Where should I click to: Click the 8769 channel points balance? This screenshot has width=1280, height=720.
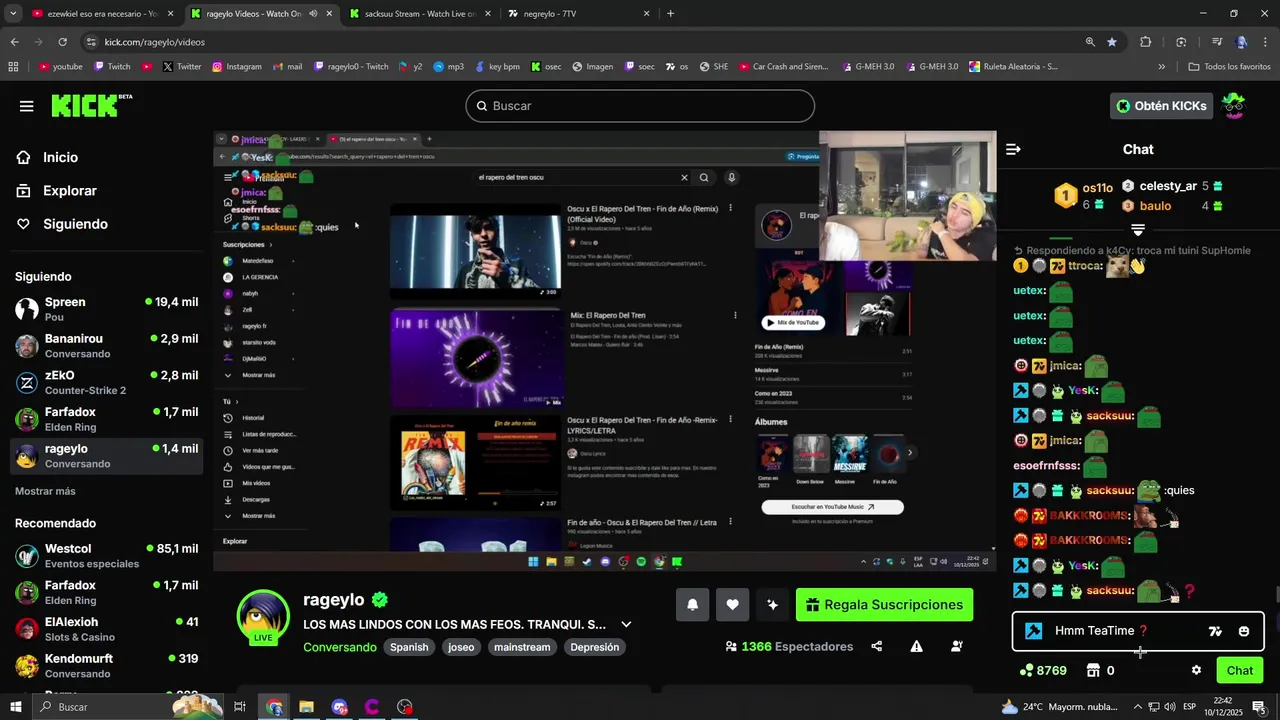pos(1043,670)
